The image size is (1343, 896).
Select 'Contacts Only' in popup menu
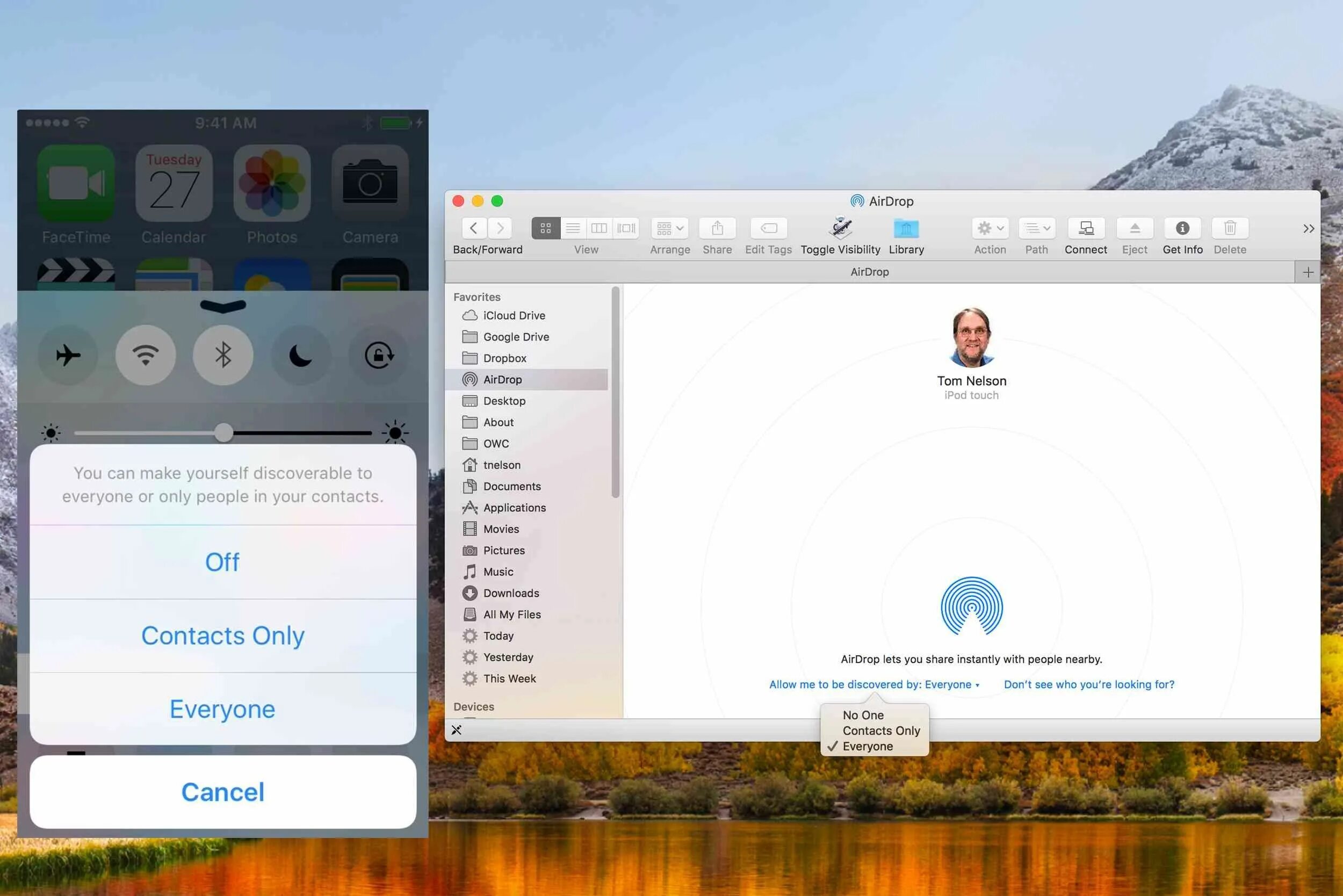(x=880, y=731)
